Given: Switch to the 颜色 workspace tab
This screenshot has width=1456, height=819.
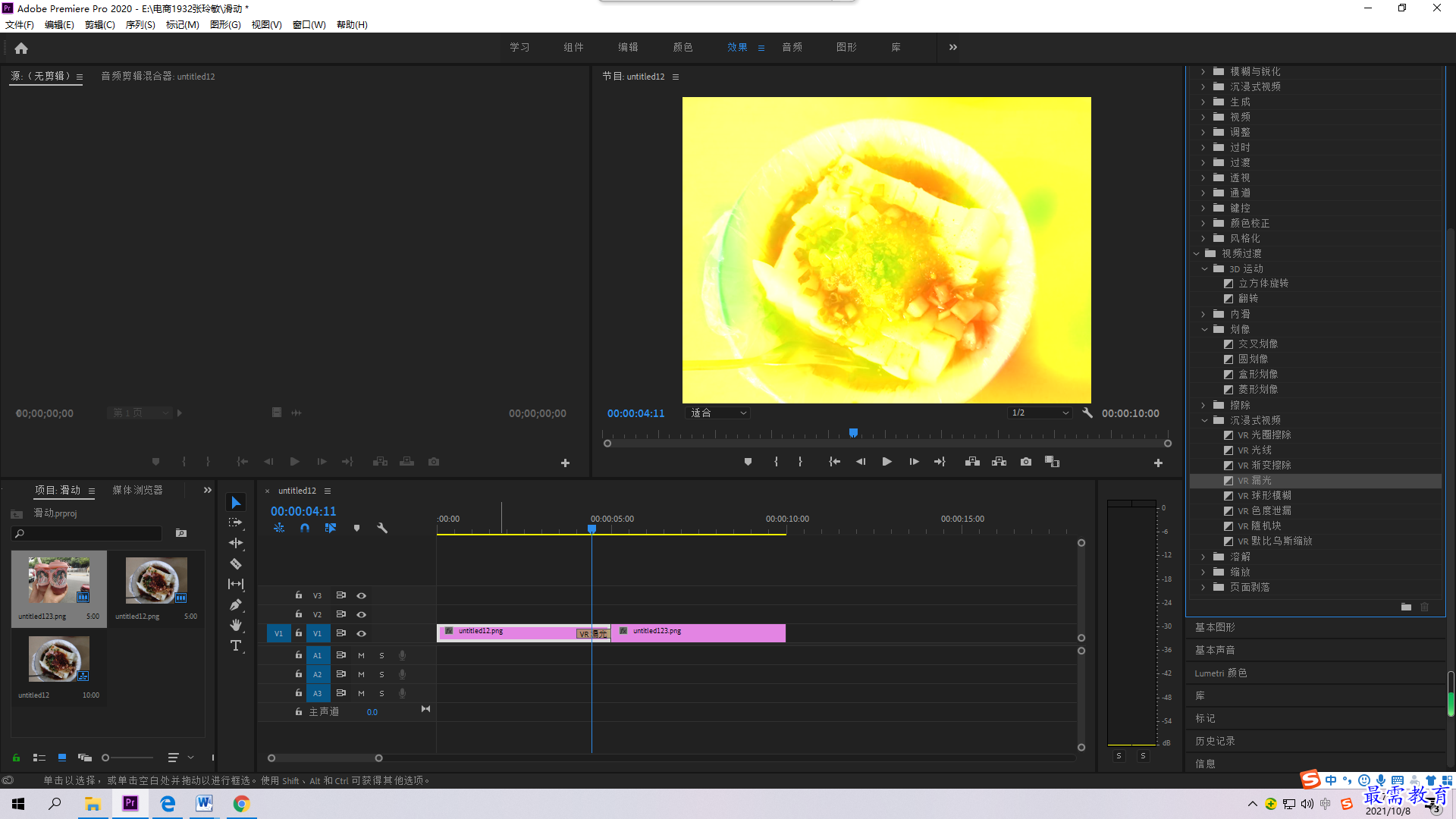Looking at the screenshot, I should click(682, 47).
